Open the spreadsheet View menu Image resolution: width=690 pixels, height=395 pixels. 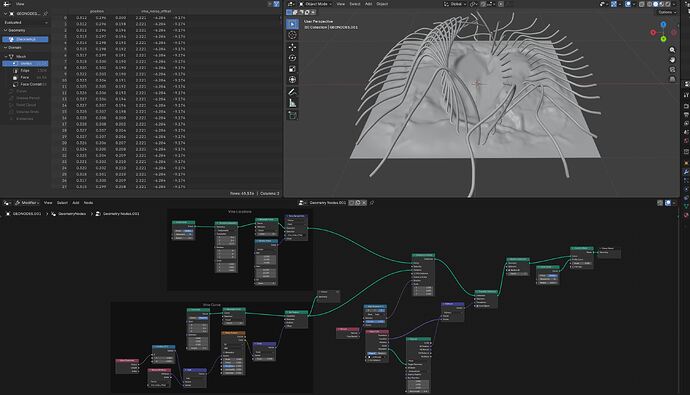[x=20, y=4]
